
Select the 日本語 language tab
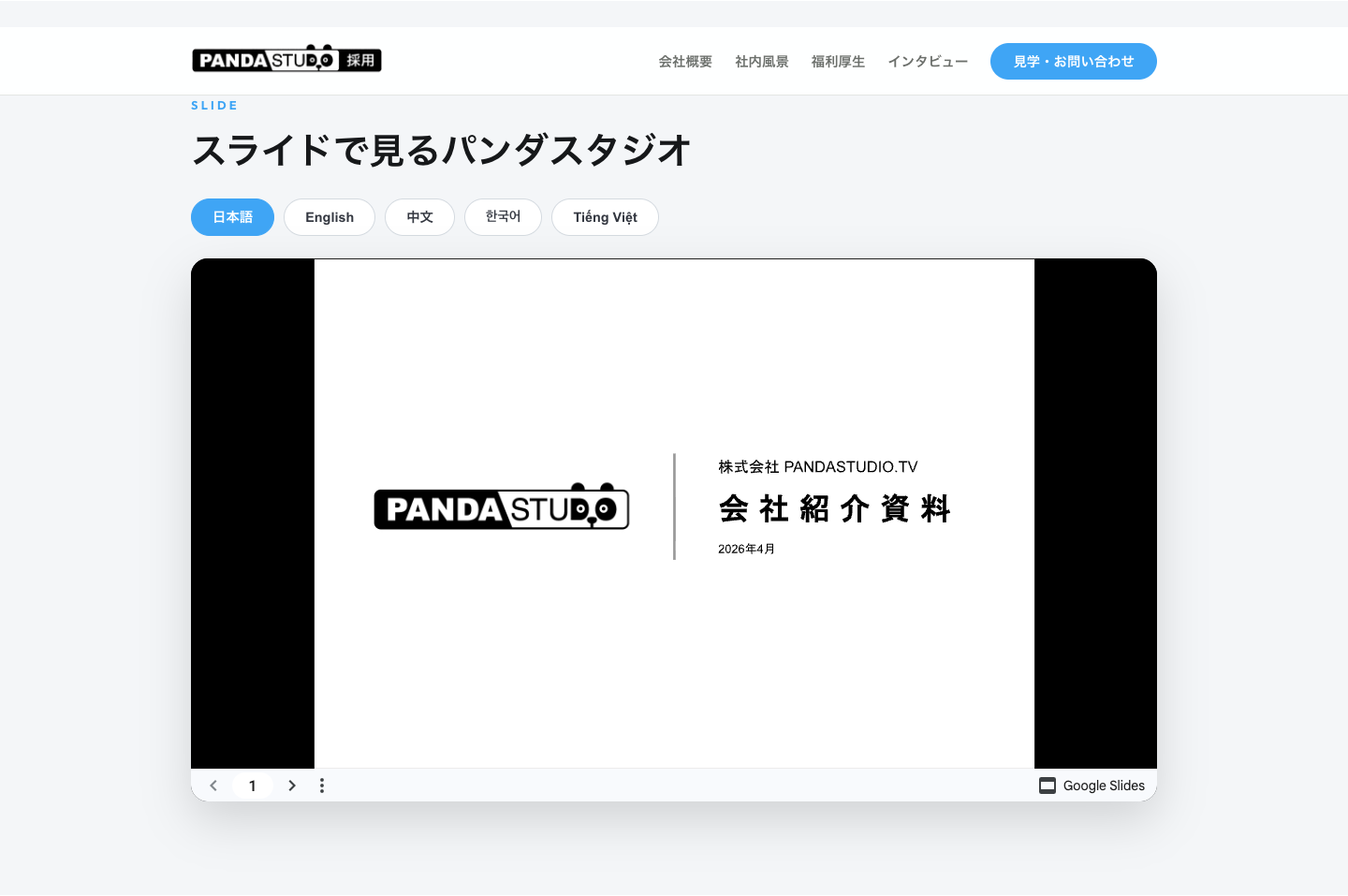tap(232, 217)
